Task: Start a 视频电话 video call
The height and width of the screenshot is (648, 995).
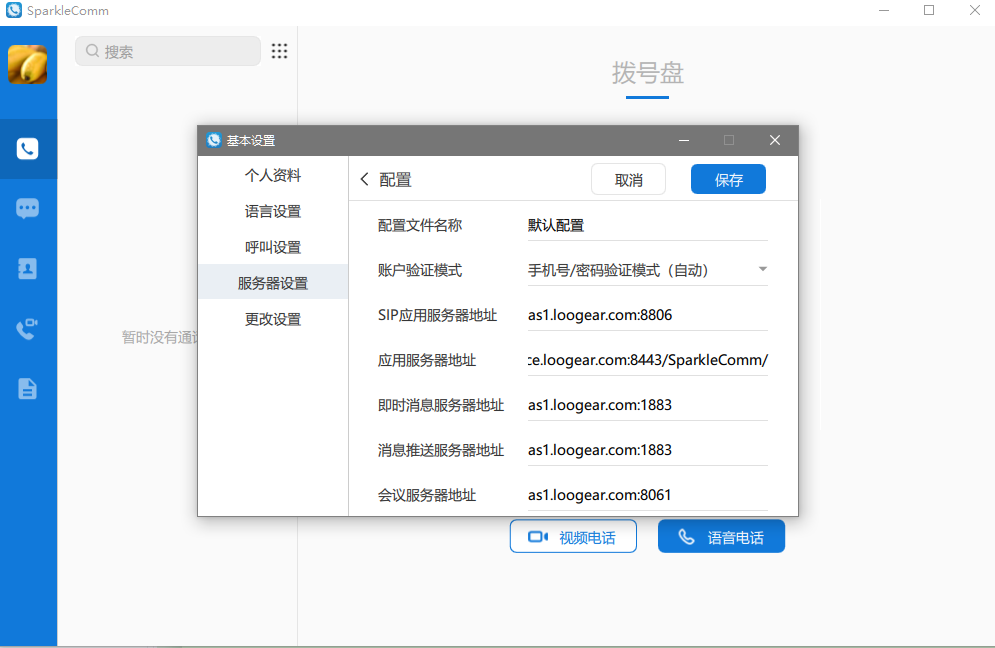Action: point(574,537)
